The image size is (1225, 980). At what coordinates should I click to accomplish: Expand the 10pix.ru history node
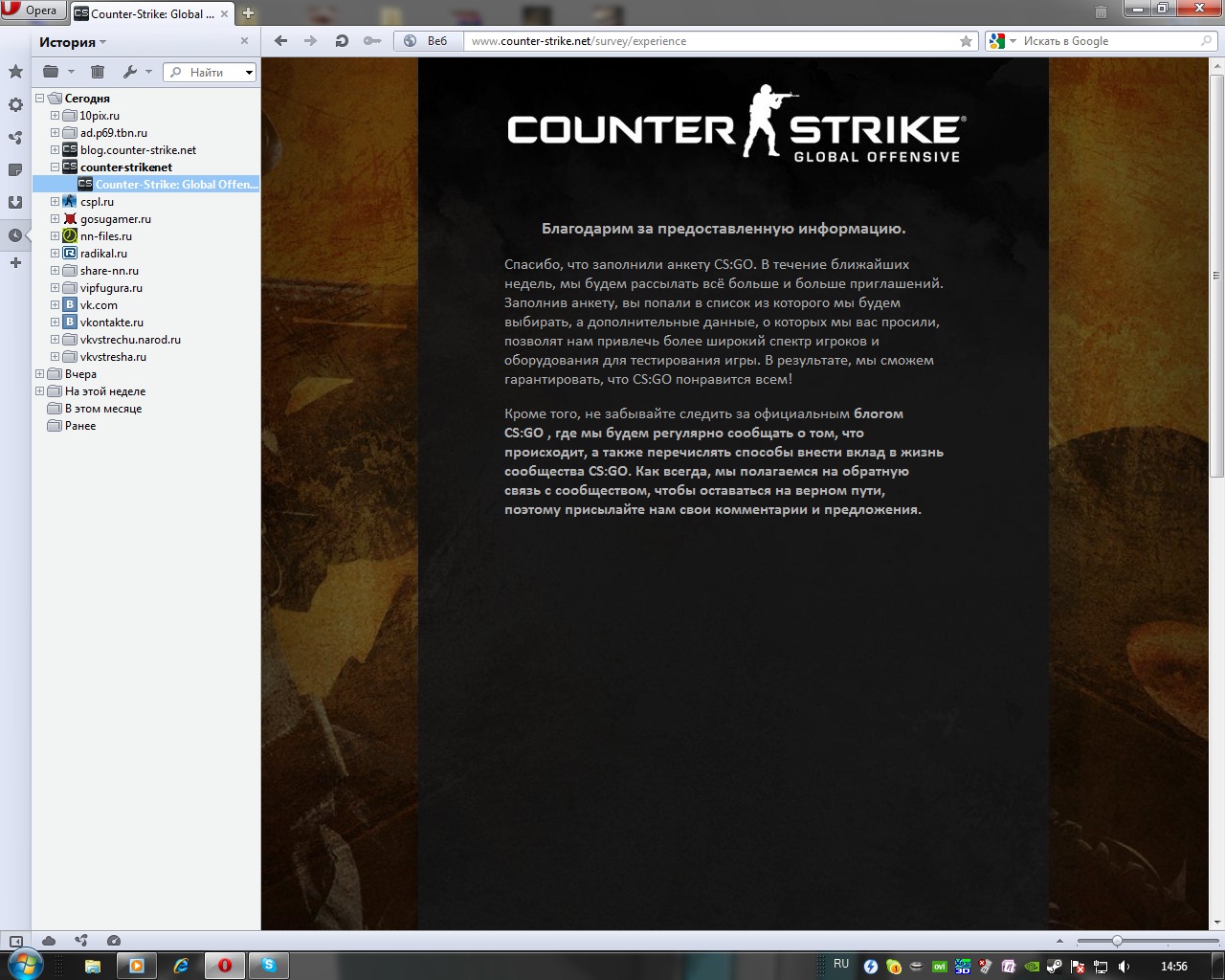click(x=56, y=116)
